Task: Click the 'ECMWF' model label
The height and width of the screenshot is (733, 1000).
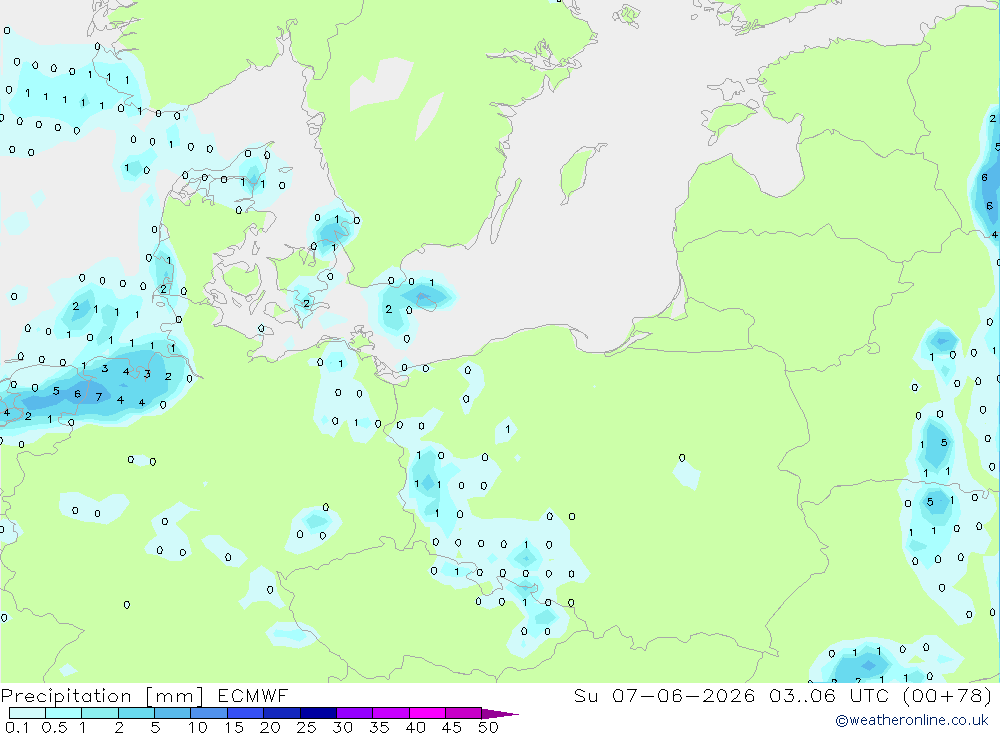Action: pyautogui.click(x=253, y=695)
